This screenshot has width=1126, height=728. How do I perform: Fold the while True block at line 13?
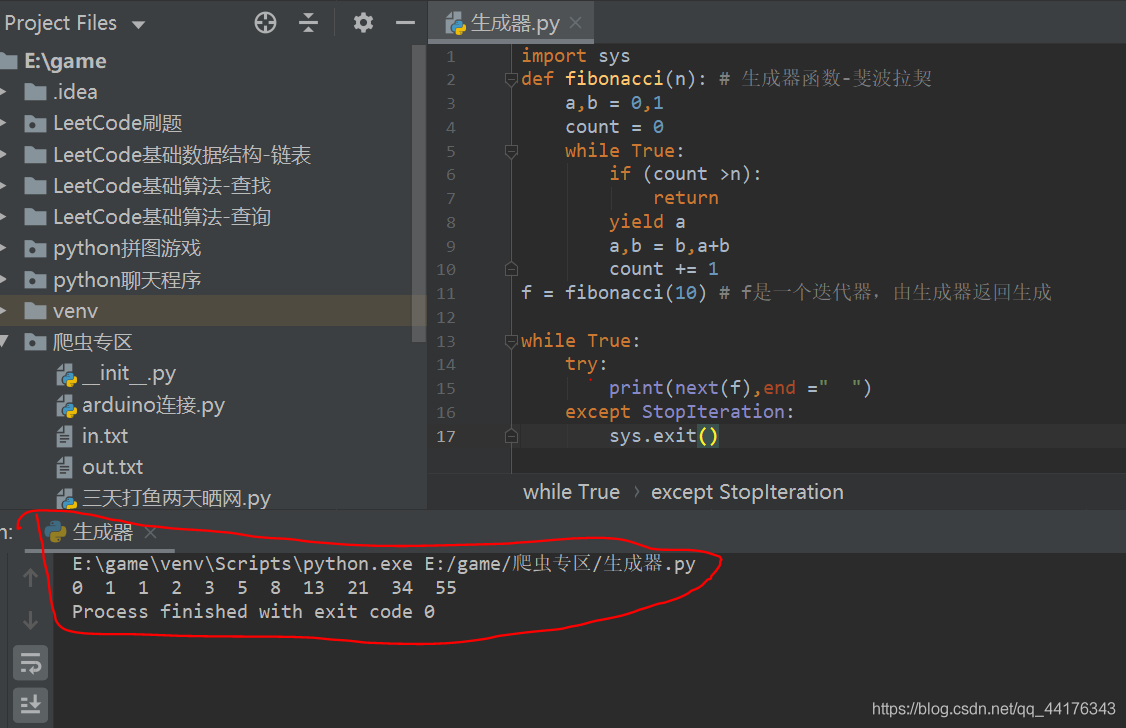(511, 341)
